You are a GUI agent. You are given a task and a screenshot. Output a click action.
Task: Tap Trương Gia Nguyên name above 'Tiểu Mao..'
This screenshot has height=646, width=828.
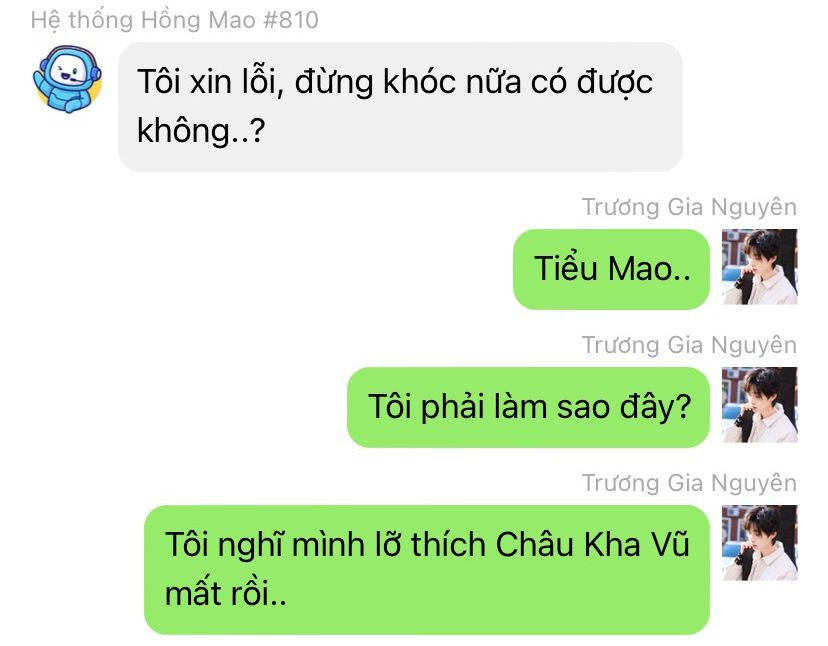coord(689,207)
